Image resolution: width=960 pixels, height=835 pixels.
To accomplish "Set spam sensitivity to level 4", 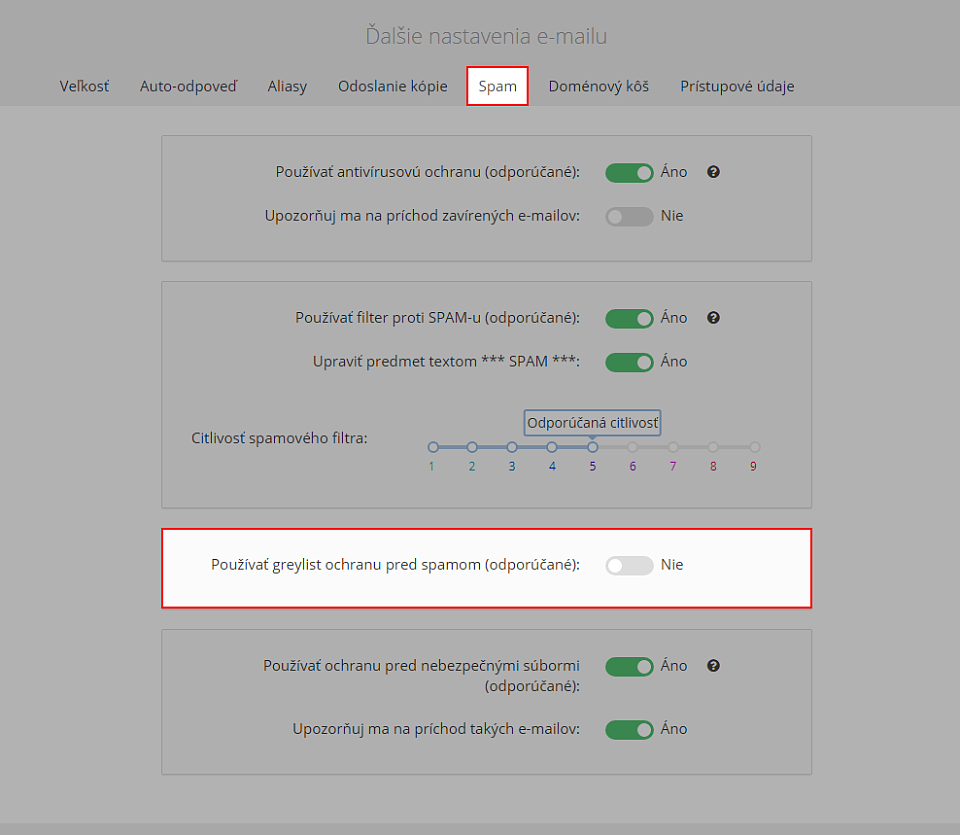I will 552,447.
